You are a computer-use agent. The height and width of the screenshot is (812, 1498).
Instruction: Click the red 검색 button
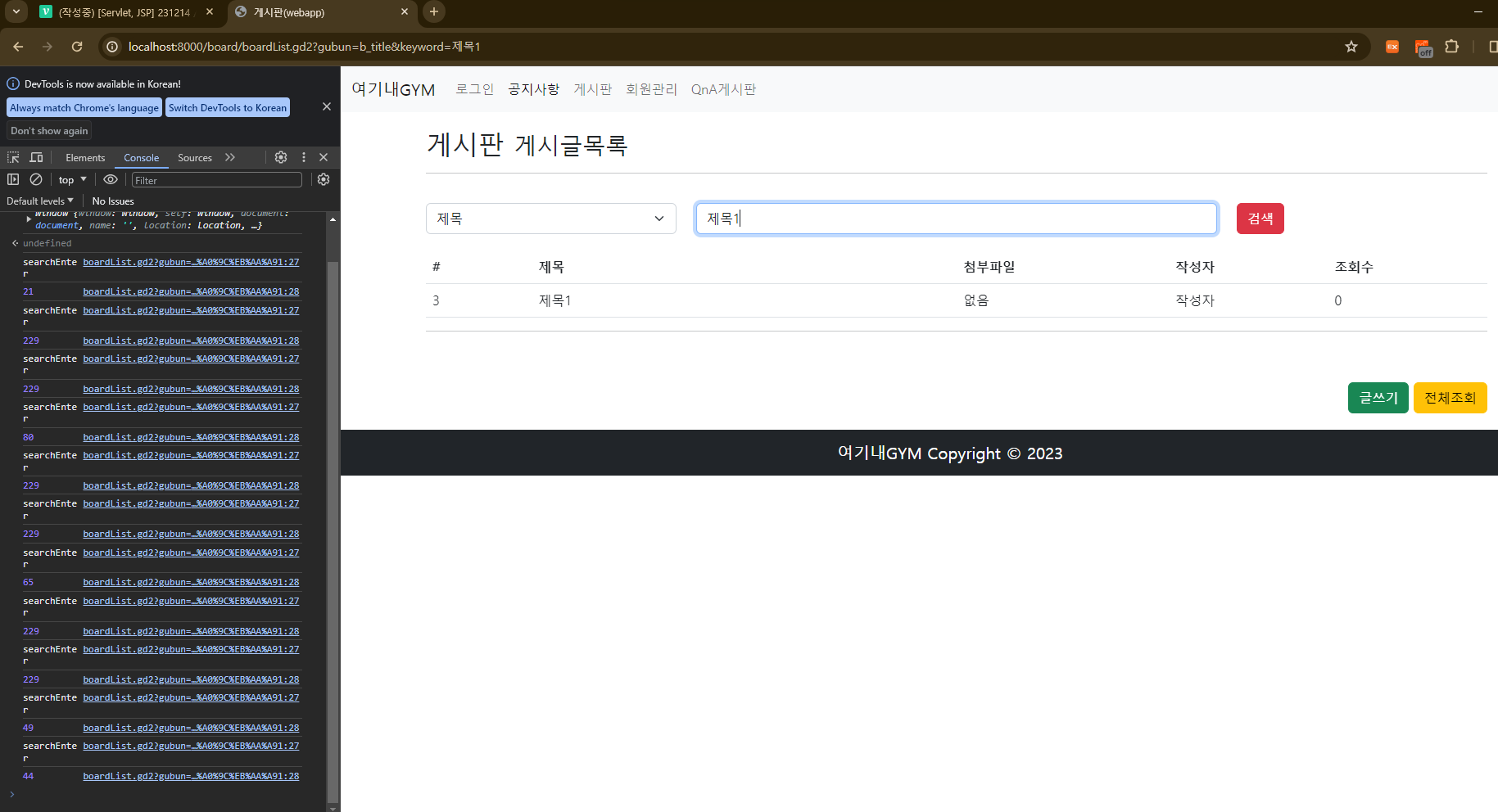(1260, 219)
